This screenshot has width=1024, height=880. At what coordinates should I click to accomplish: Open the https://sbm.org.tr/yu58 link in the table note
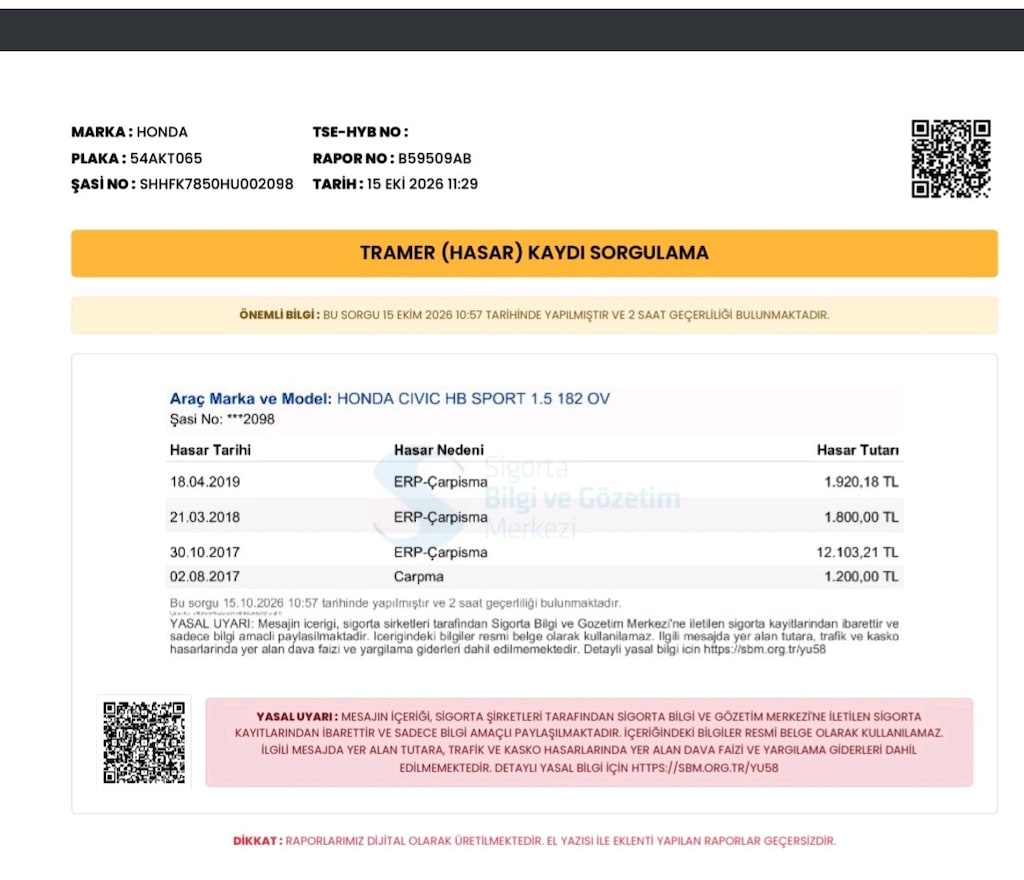coord(765,650)
